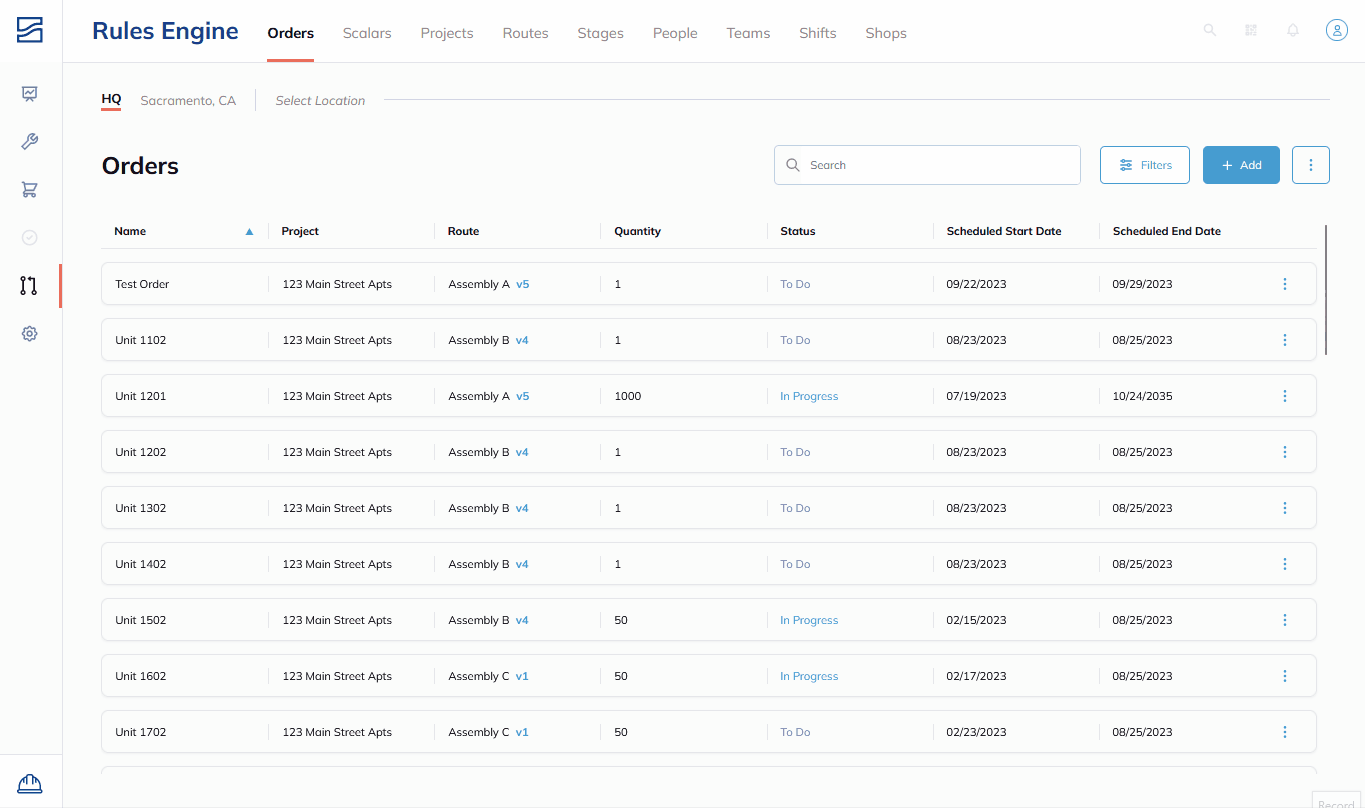The image size is (1365, 808).
Task: Switch to the Shops tab
Action: [x=886, y=33]
